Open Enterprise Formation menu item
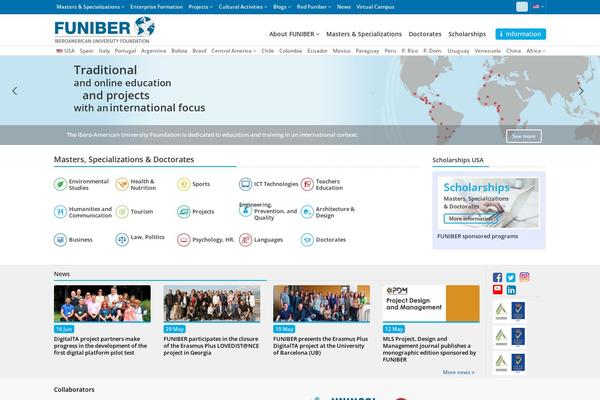600x400 pixels. pos(157,7)
